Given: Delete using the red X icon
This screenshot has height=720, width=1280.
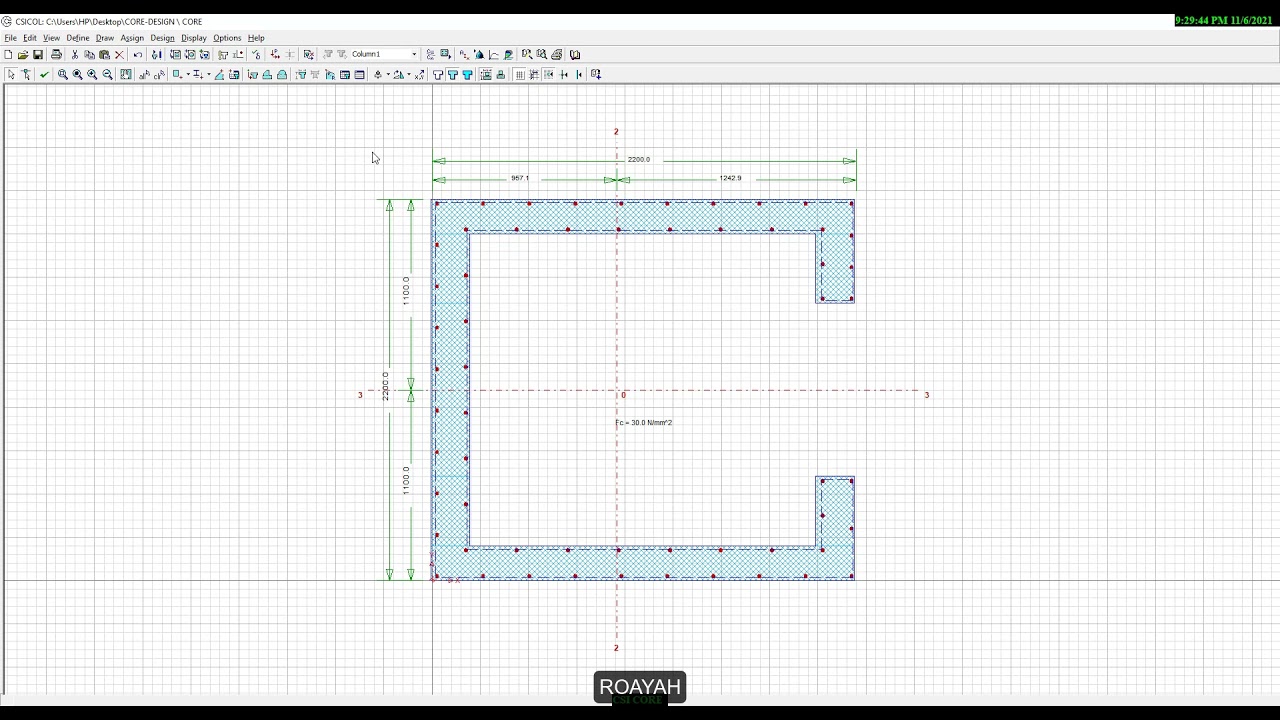Looking at the screenshot, I should coord(119,55).
